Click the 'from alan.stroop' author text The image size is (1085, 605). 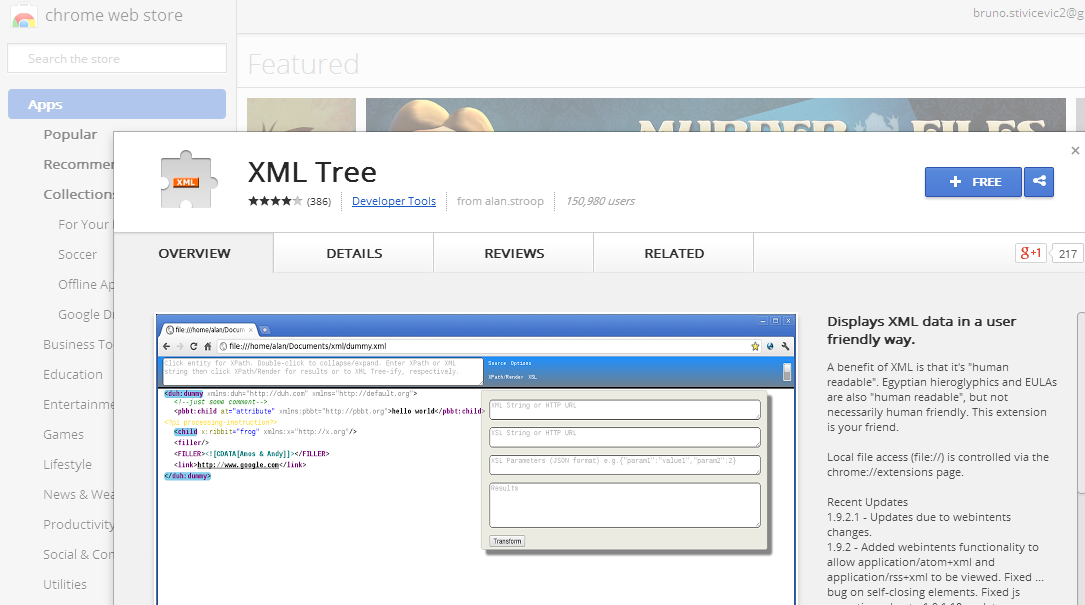coord(500,201)
